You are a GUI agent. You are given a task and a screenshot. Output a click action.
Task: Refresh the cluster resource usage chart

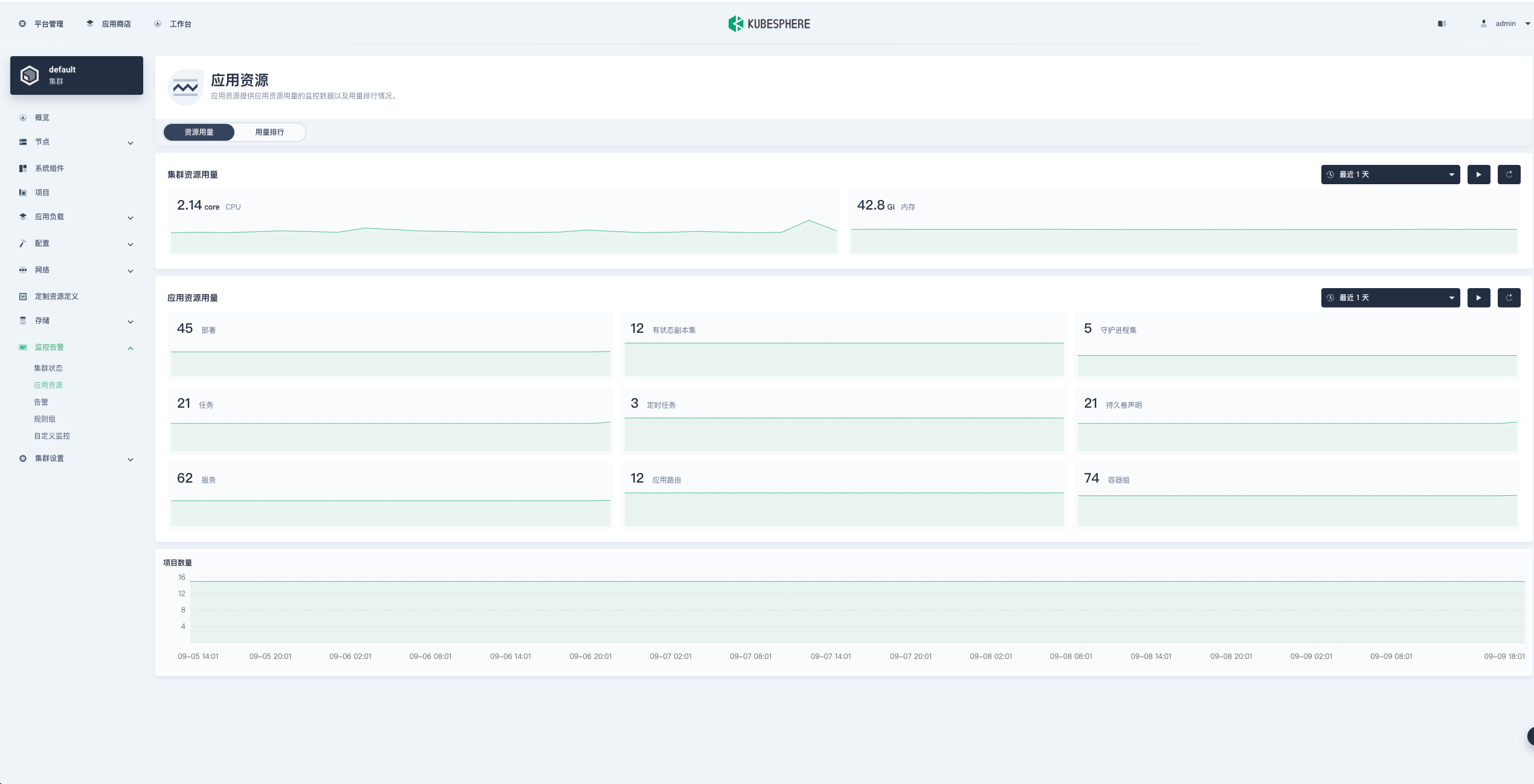point(1509,175)
